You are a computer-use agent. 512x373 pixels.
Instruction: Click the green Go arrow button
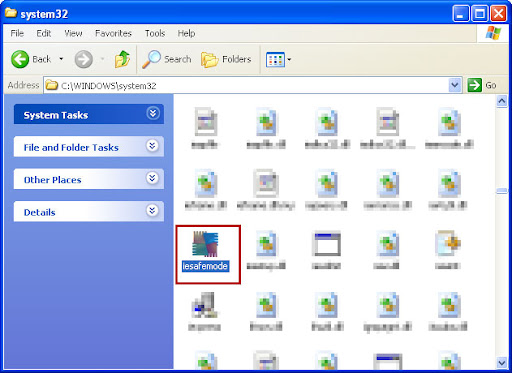[474, 85]
